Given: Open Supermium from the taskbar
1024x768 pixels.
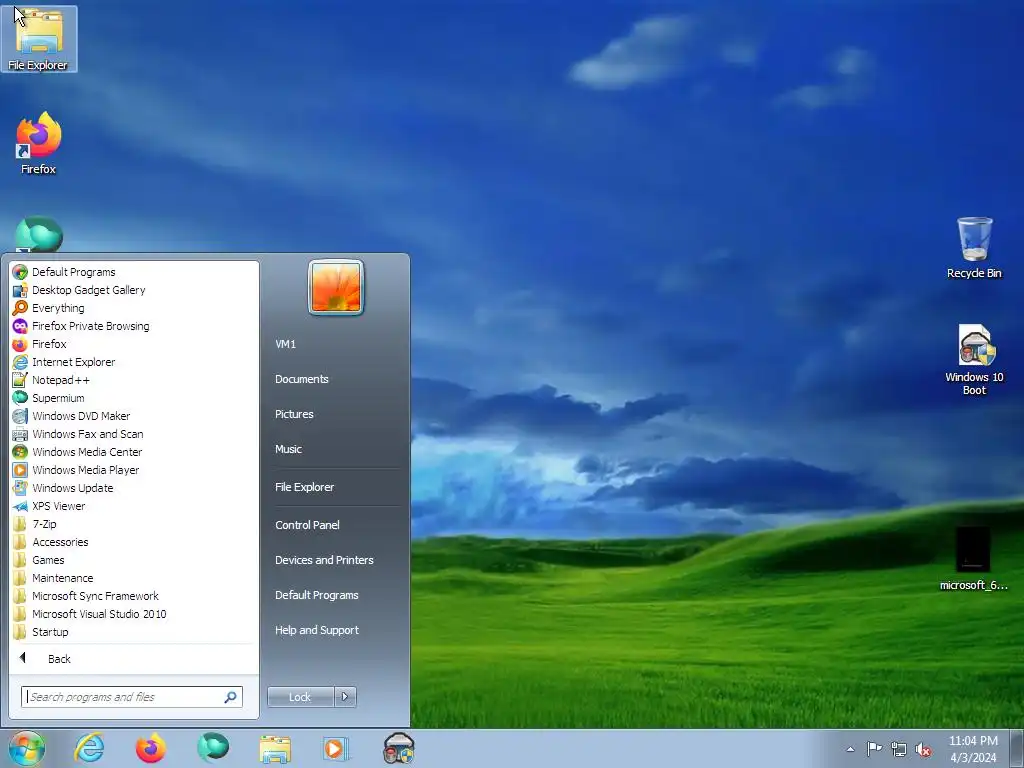Looking at the screenshot, I should [213, 748].
